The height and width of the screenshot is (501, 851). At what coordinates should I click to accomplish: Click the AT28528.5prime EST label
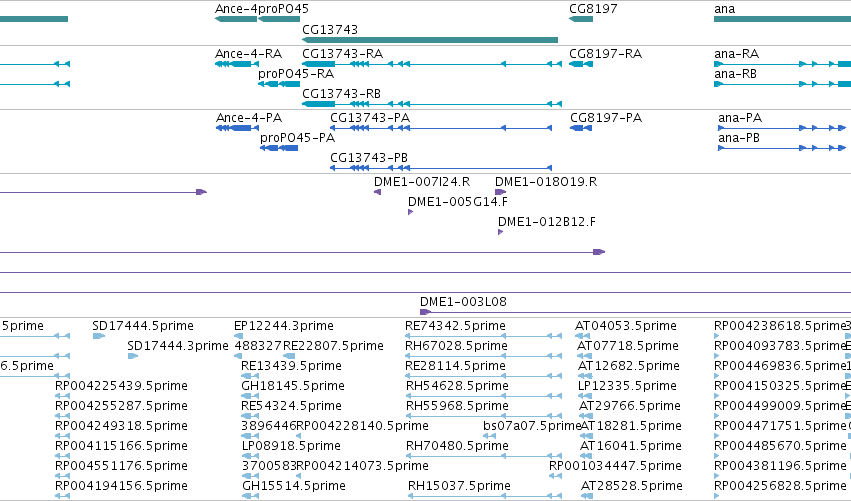click(x=632, y=486)
